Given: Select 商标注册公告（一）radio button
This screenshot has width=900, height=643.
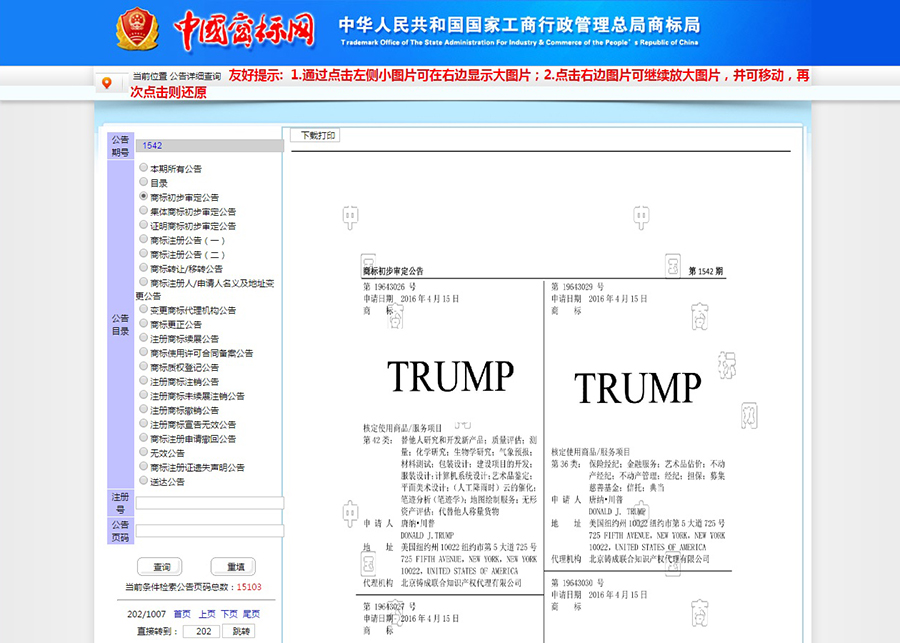Looking at the screenshot, I should click(143, 239).
